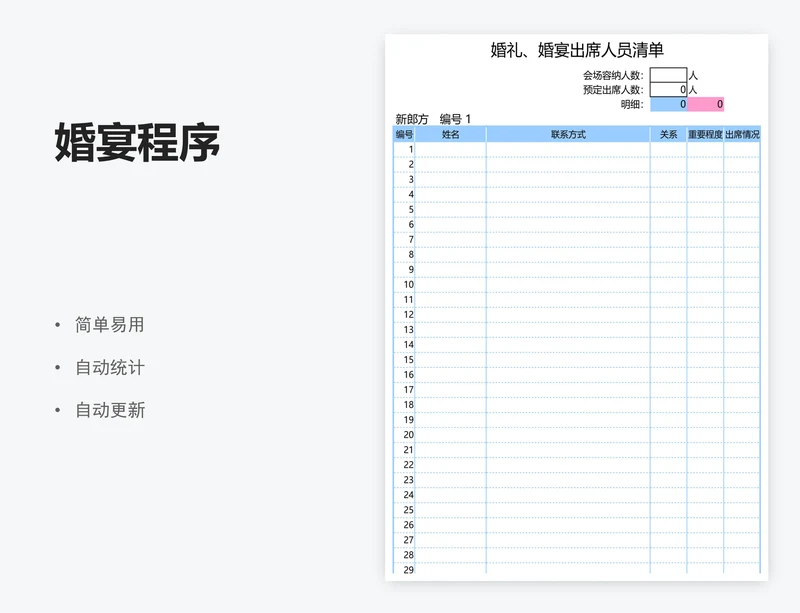Screen dimensions: 800x613
Task: Click the 预定出席人数 value cell
Action: tap(668, 89)
